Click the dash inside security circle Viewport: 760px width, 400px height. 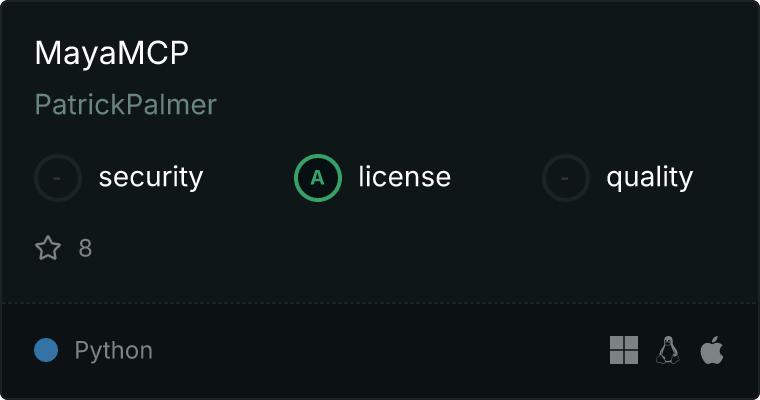(57, 178)
